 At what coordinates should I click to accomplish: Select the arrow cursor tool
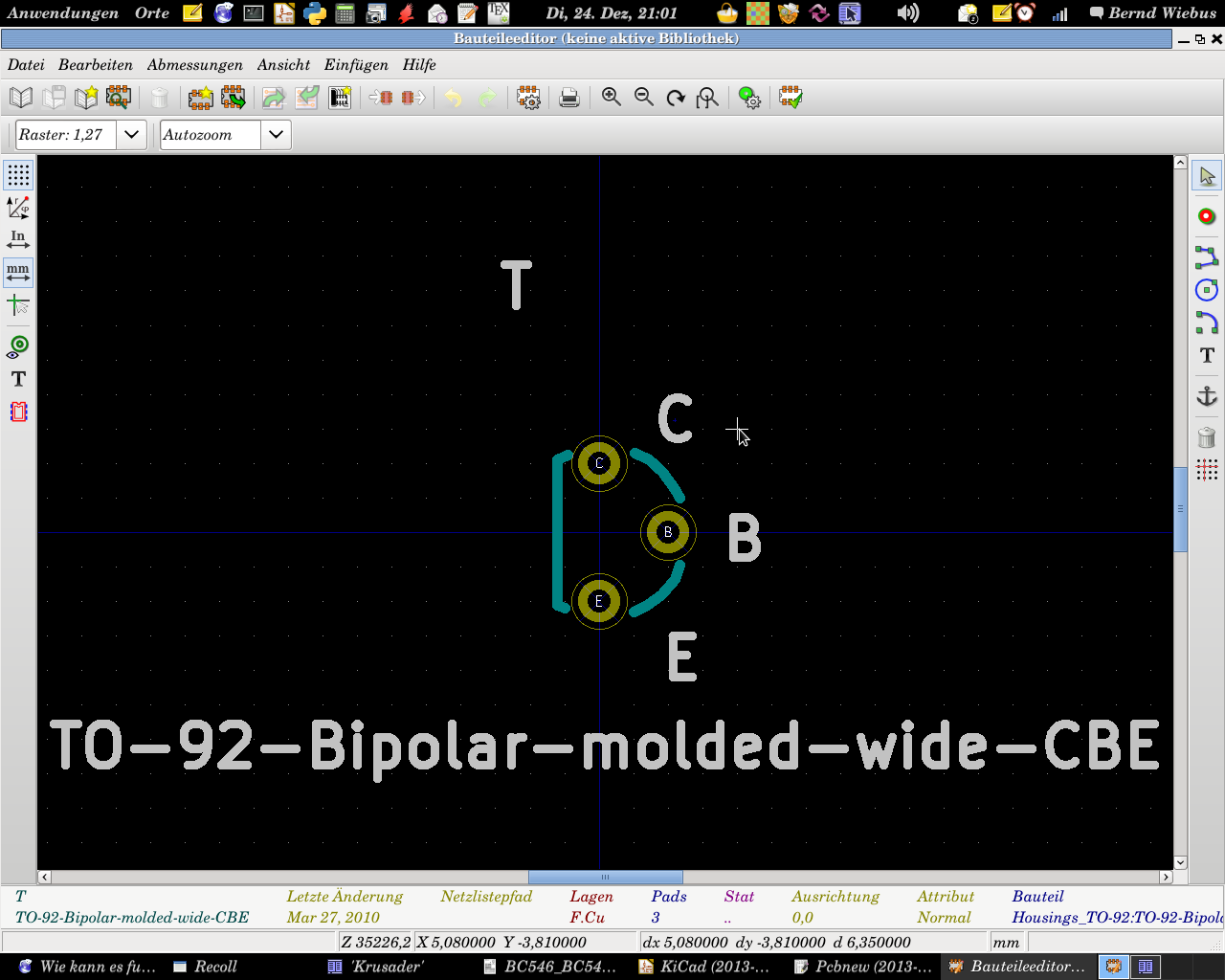click(x=1207, y=176)
